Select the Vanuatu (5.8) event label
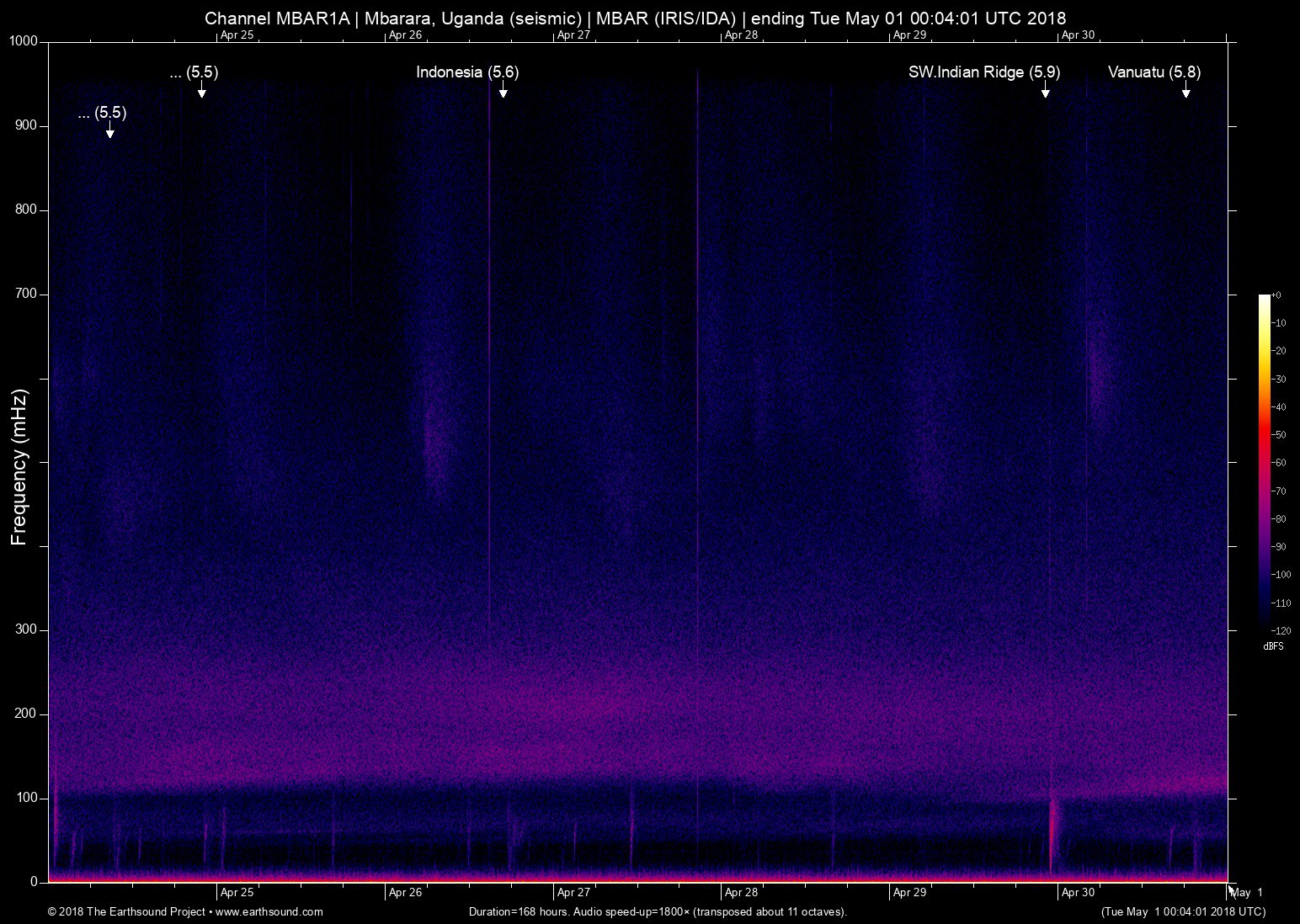This screenshot has height=924, width=1300. tap(1153, 72)
